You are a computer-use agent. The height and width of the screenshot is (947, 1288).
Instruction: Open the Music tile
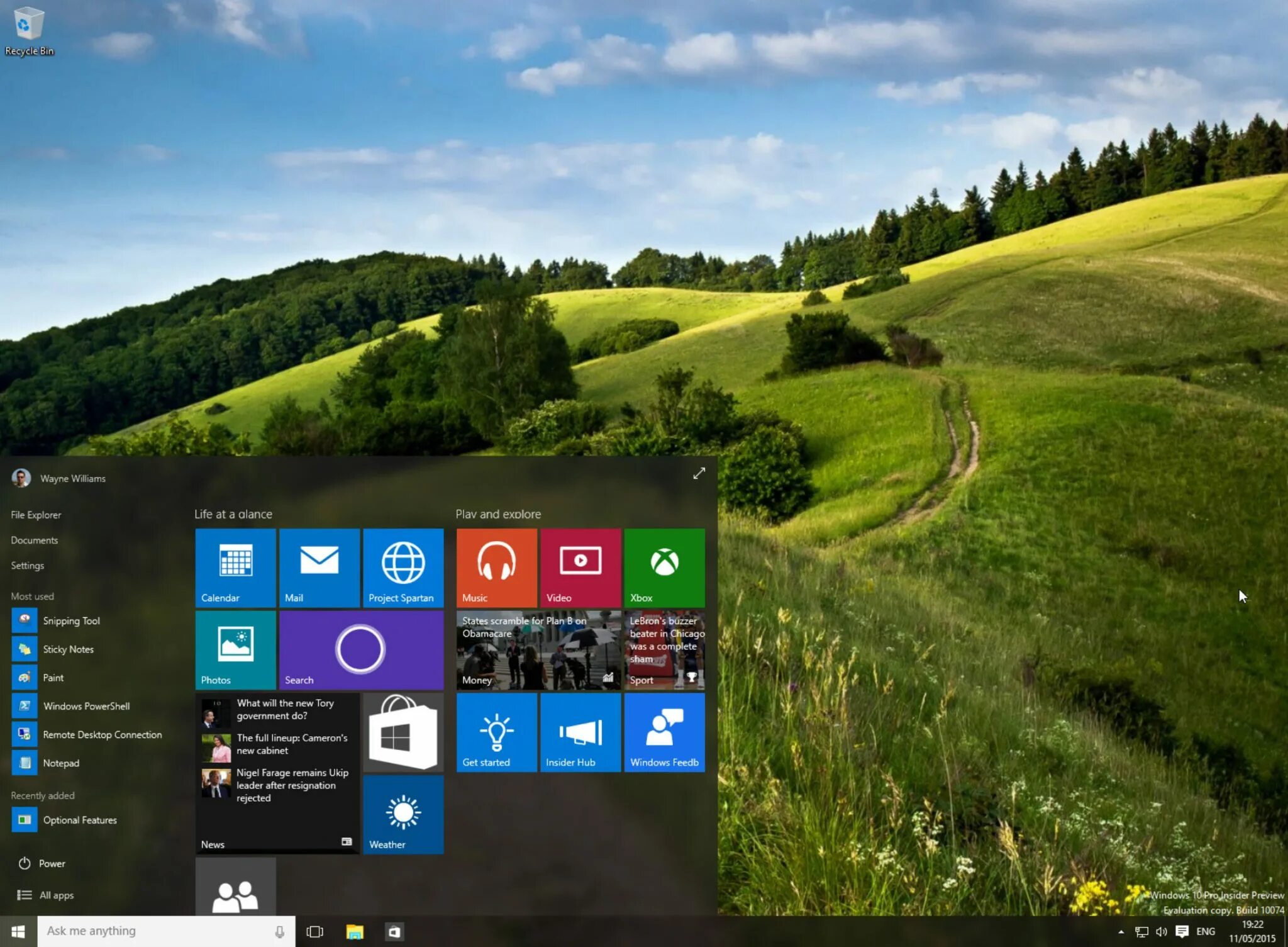(496, 567)
